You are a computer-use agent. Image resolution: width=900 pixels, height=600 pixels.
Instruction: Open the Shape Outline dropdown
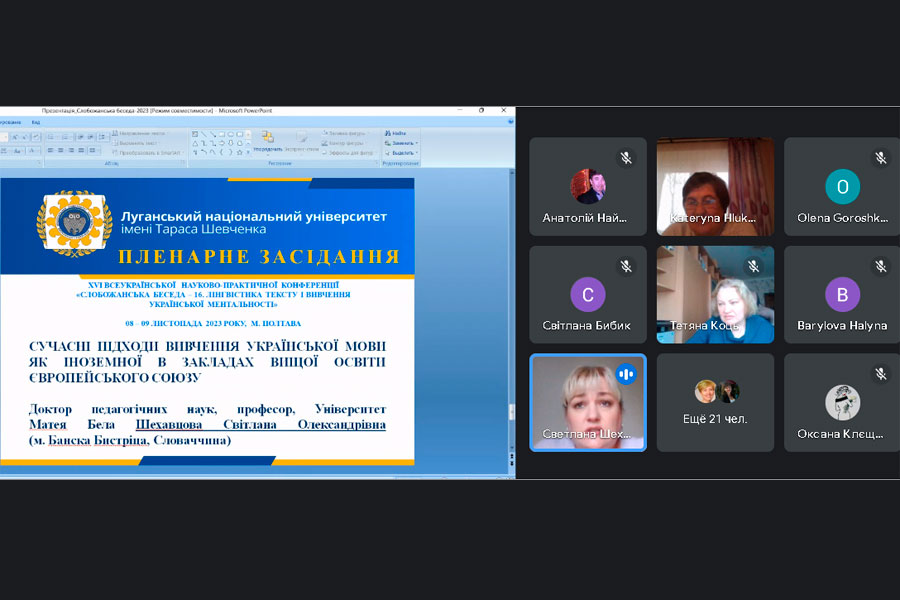click(x=342, y=143)
